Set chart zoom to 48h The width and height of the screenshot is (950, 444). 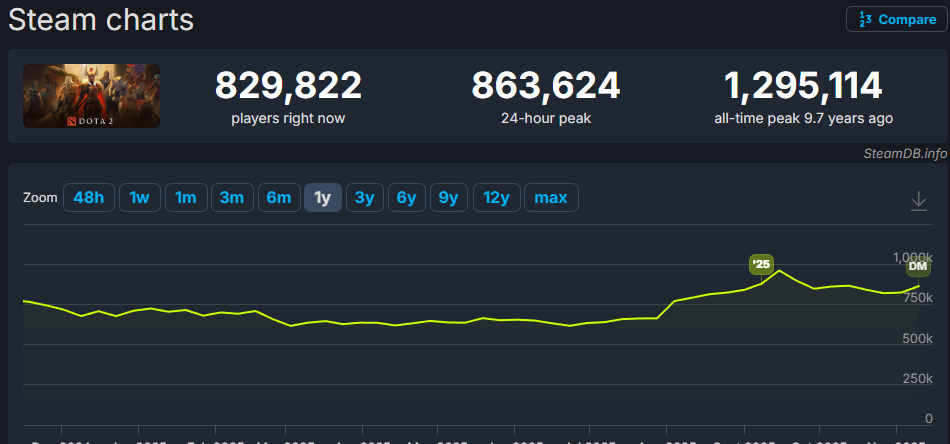(88, 198)
